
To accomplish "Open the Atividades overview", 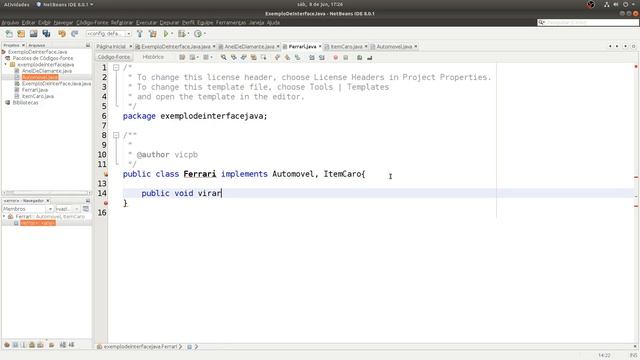I will click(x=16, y=4).
